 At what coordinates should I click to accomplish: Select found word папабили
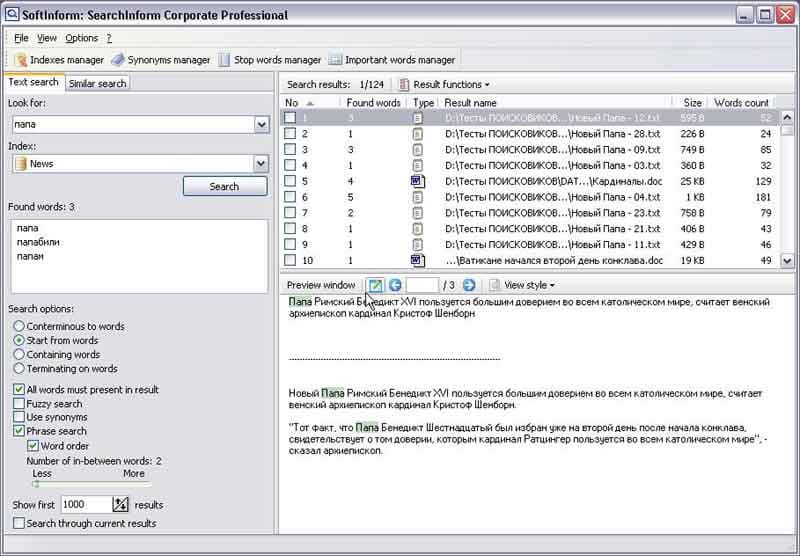point(38,242)
